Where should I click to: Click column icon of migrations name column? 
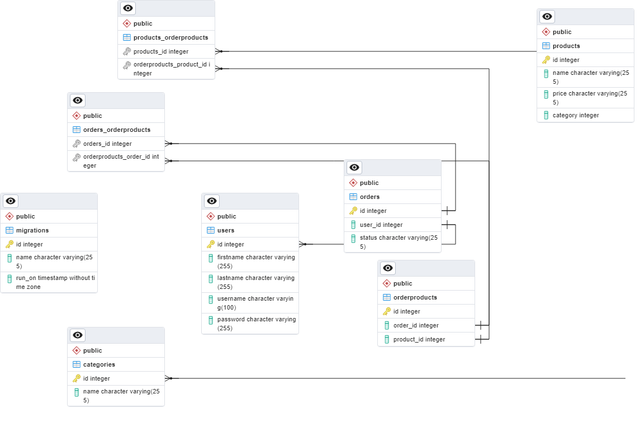pos(9,258)
